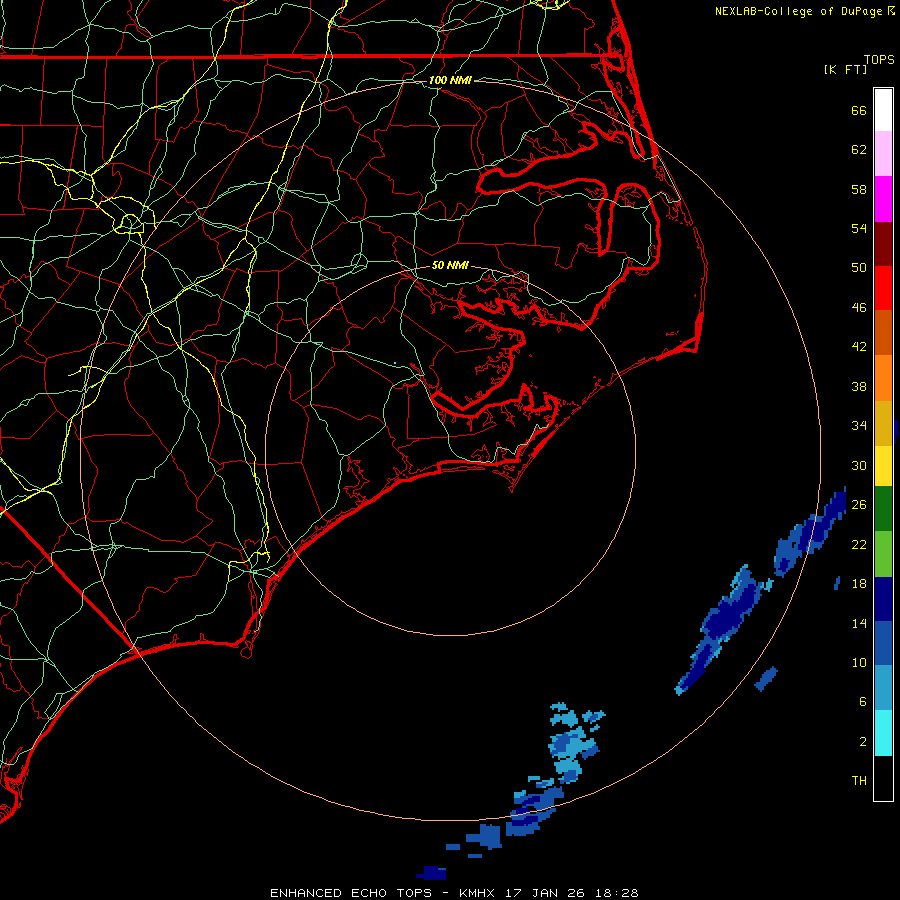900x900 pixels.
Task: Pick the gold legend swatch
Action: 883,423
